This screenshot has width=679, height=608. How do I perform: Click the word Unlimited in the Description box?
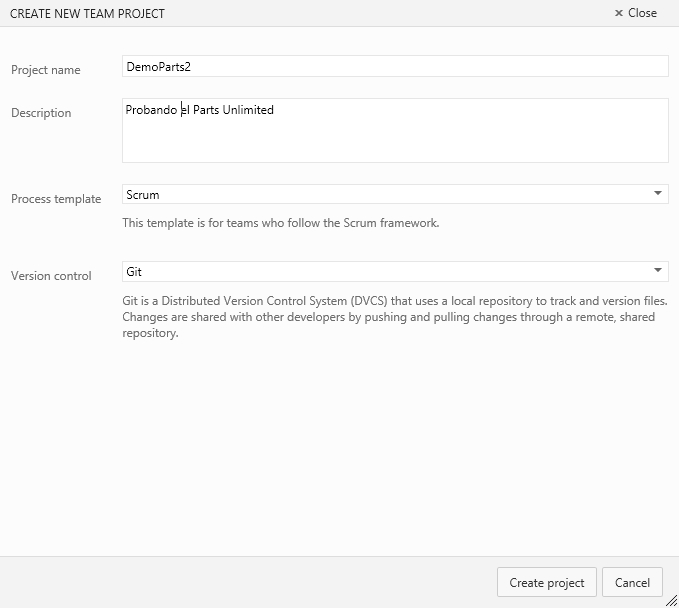248,110
